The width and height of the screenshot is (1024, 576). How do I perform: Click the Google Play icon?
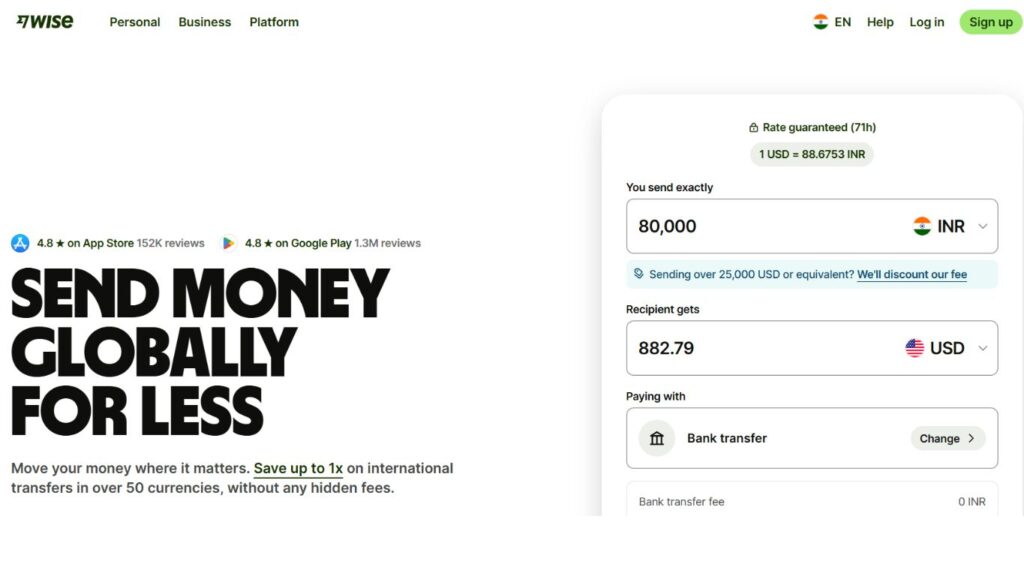coord(228,243)
